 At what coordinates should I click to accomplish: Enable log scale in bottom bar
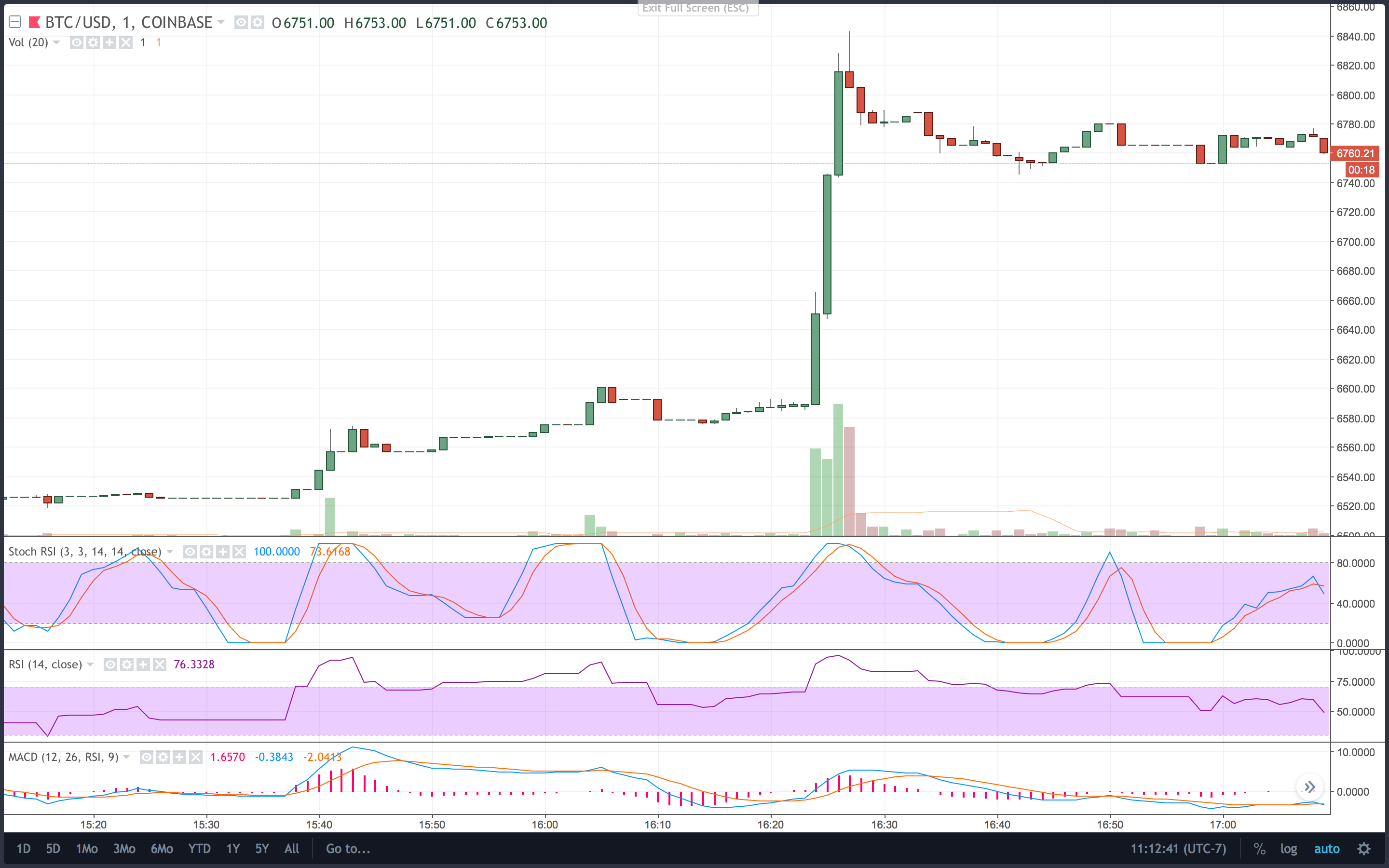point(1288,849)
